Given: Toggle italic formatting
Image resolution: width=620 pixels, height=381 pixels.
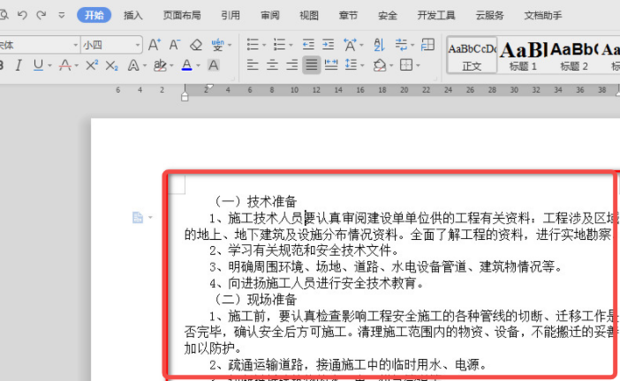Looking at the screenshot, I should coord(18,65).
